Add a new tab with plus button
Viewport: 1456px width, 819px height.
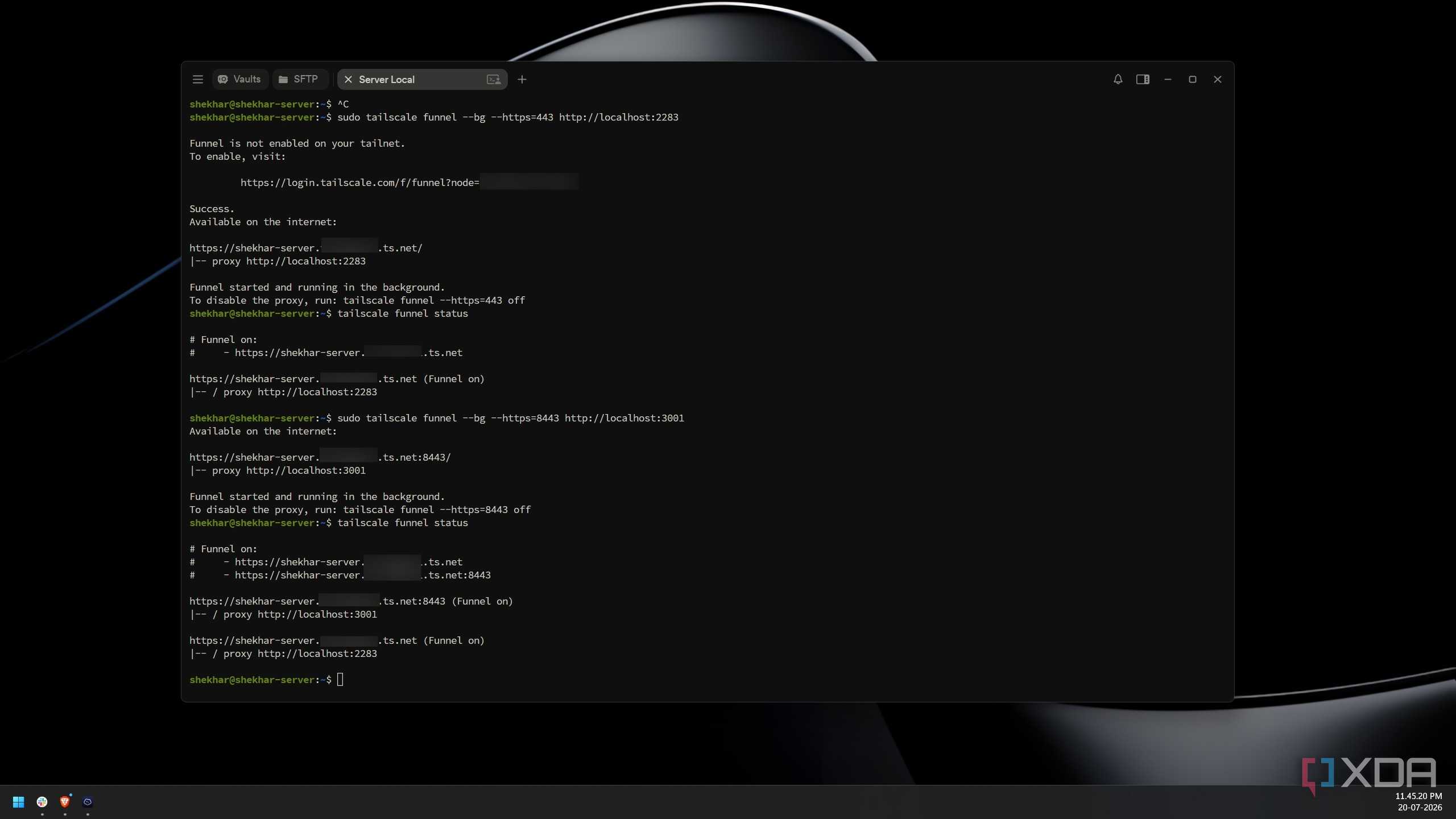pyautogui.click(x=522, y=80)
